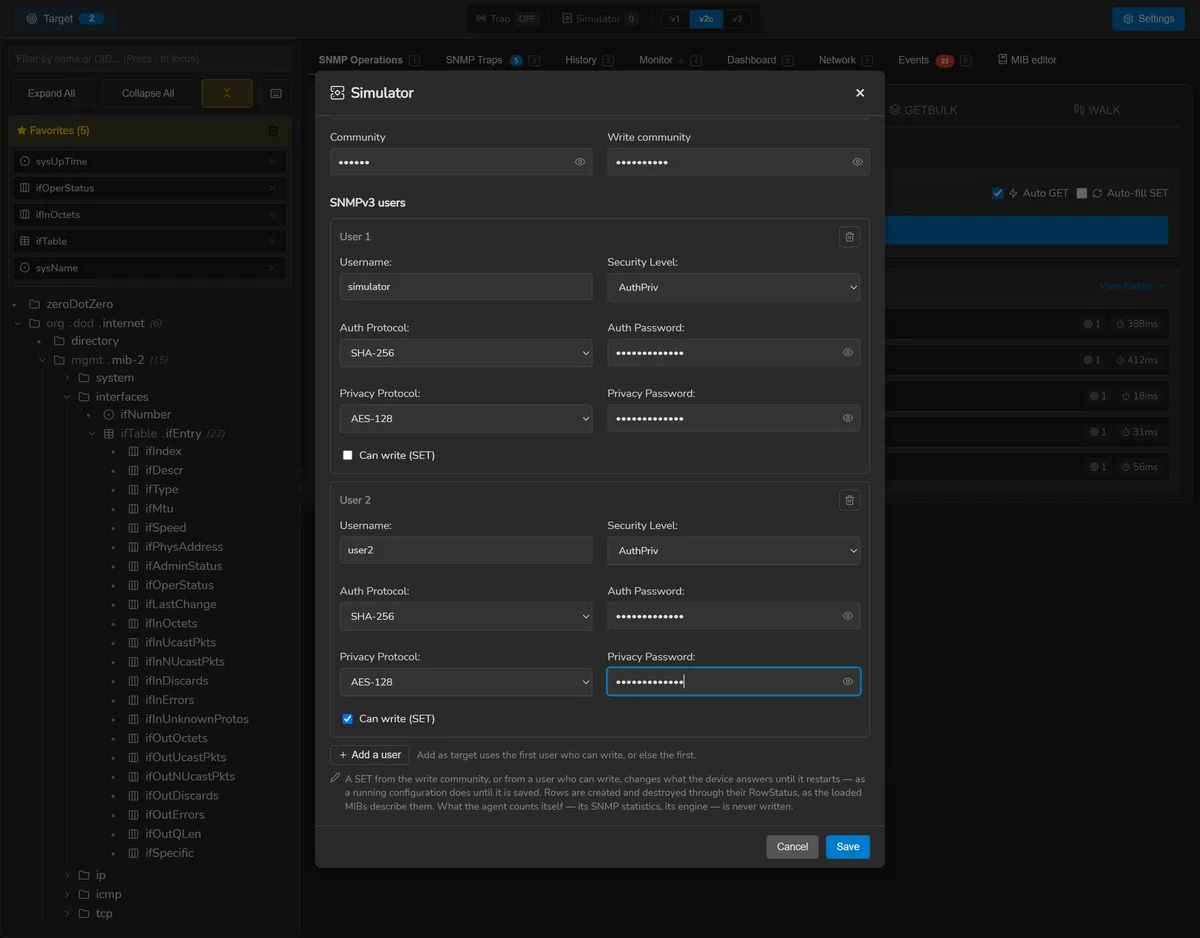1200x938 pixels.
Task: Reveal the Write community value
Action: click(x=857, y=162)
